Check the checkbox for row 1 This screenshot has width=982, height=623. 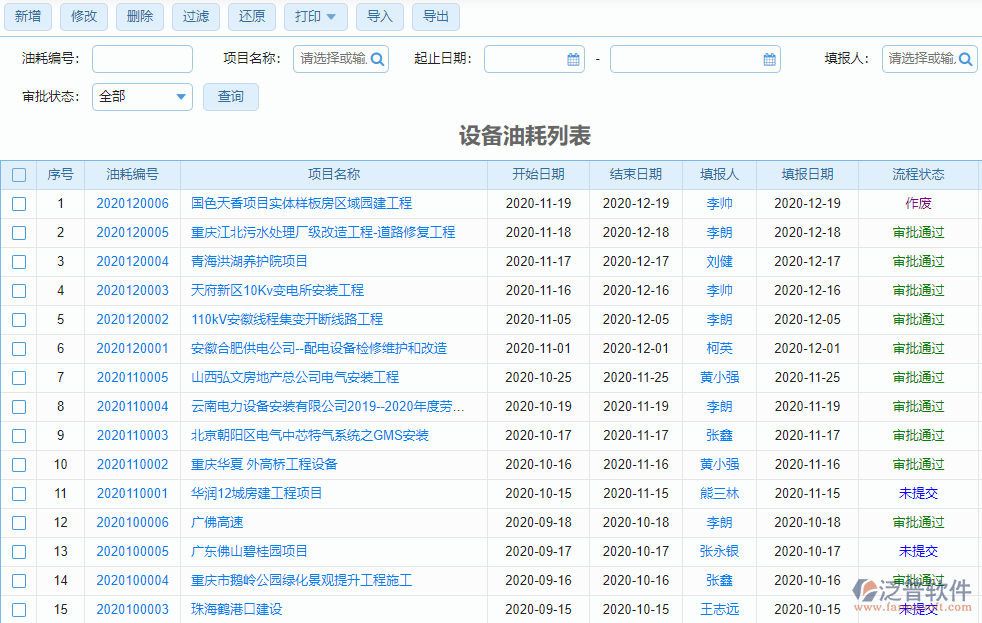(x=18, y=203)
